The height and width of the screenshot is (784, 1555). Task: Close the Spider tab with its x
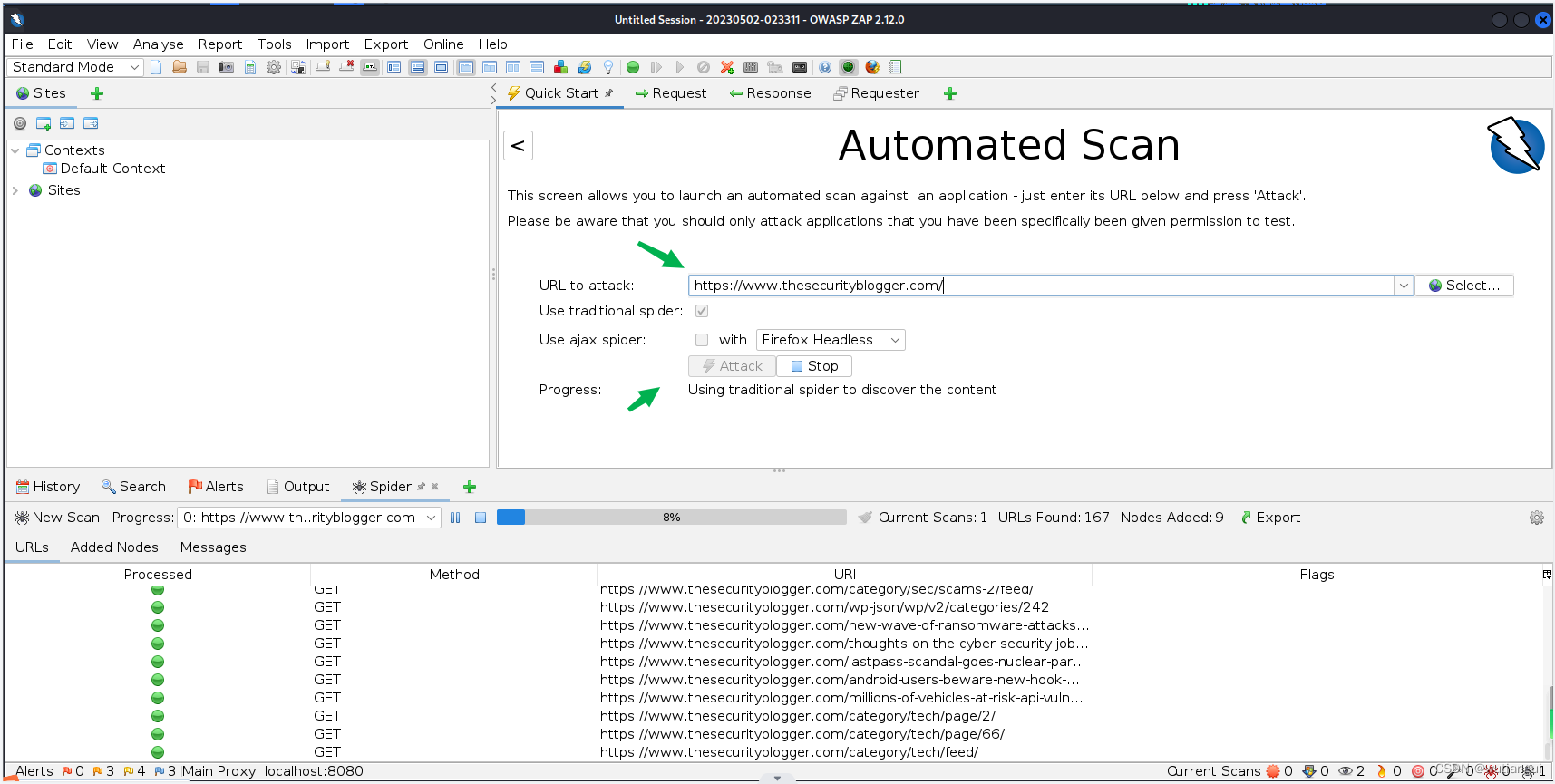pyautogui.click(x=434, y=487)
